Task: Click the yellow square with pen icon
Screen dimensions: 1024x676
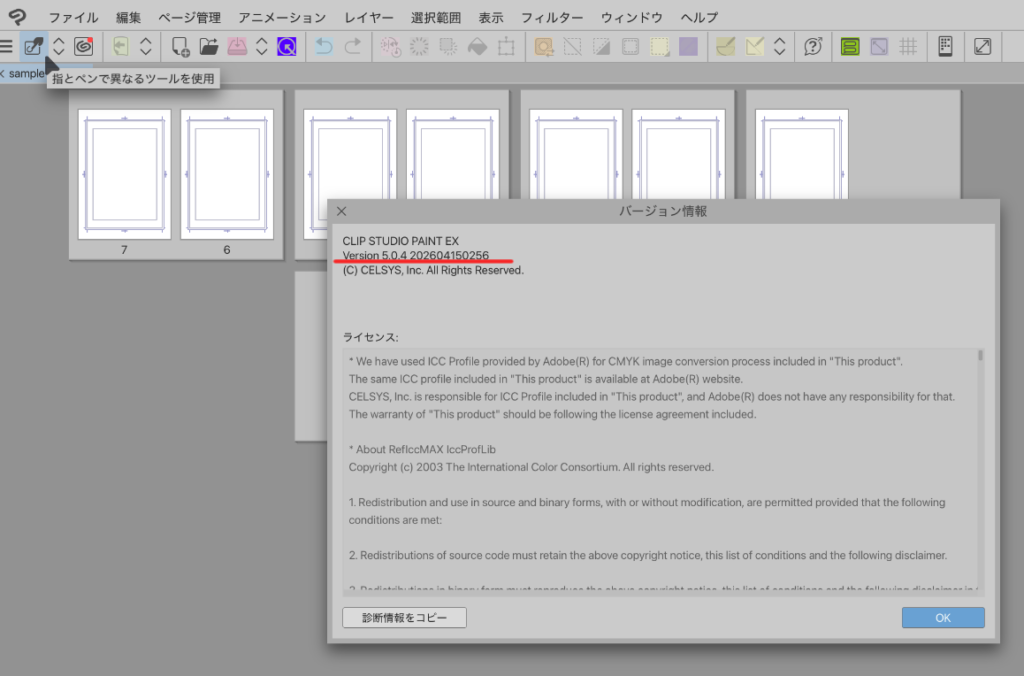Action: tap(755, 46)
